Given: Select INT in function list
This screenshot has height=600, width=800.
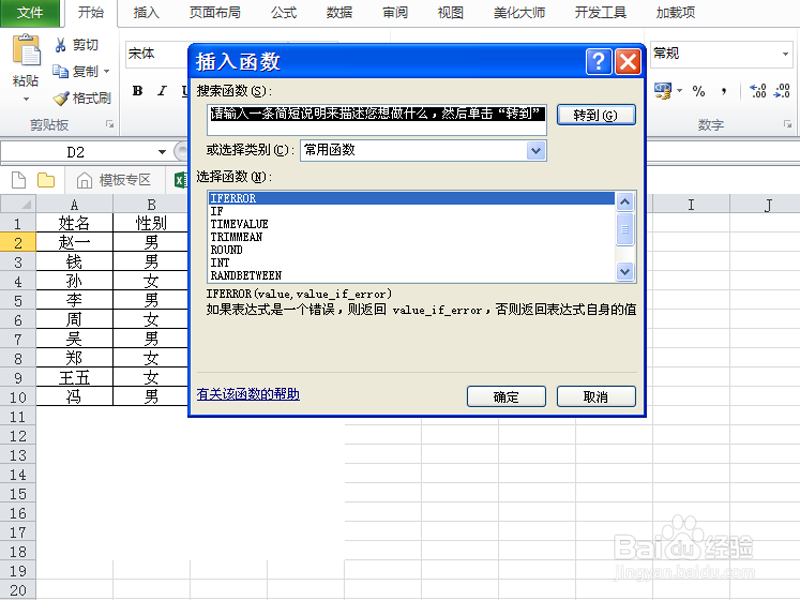Looking at the screenshot, I should pyautogui.click(x=412, y=262).
